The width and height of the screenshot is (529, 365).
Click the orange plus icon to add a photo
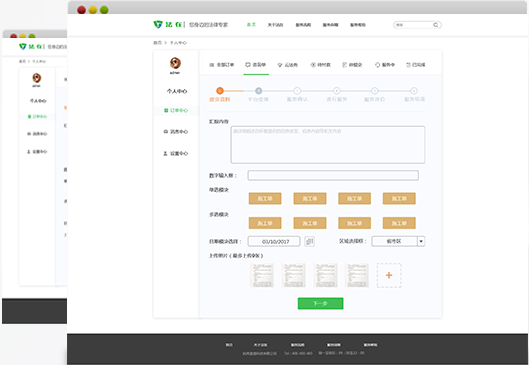[x=389, y=275]
